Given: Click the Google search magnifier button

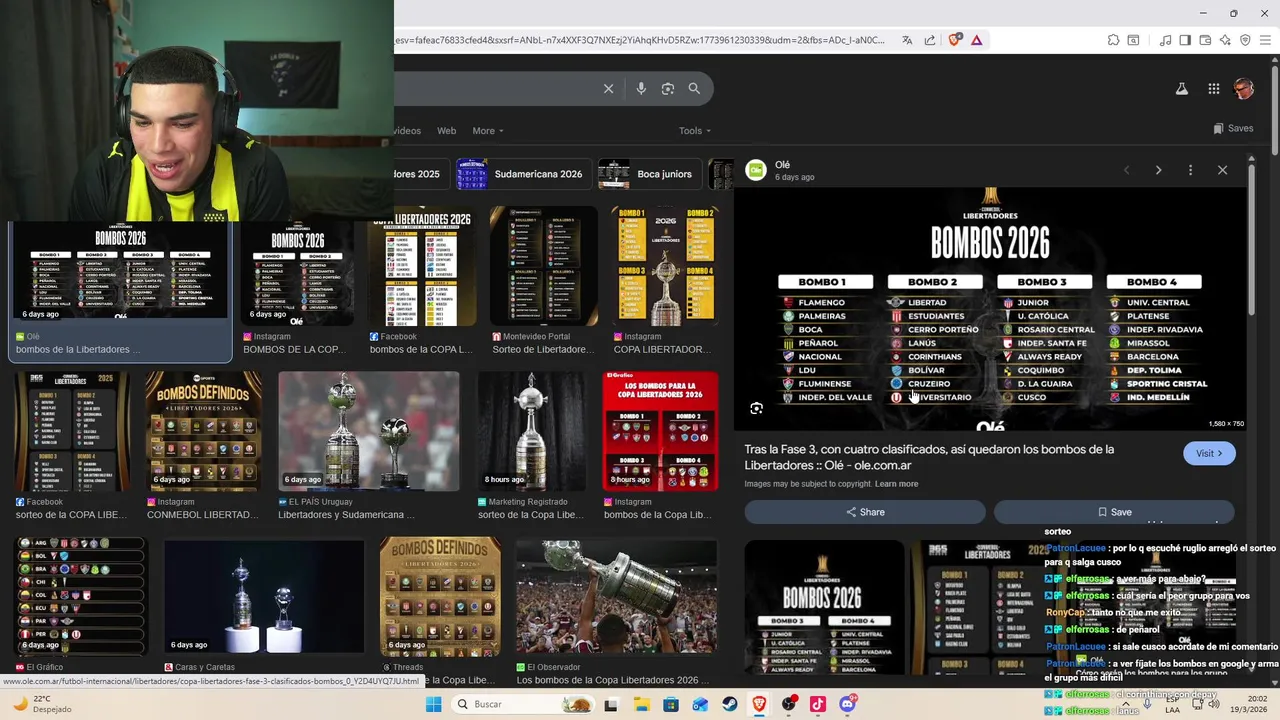Looking at the screenshot, I should (694, 89).
